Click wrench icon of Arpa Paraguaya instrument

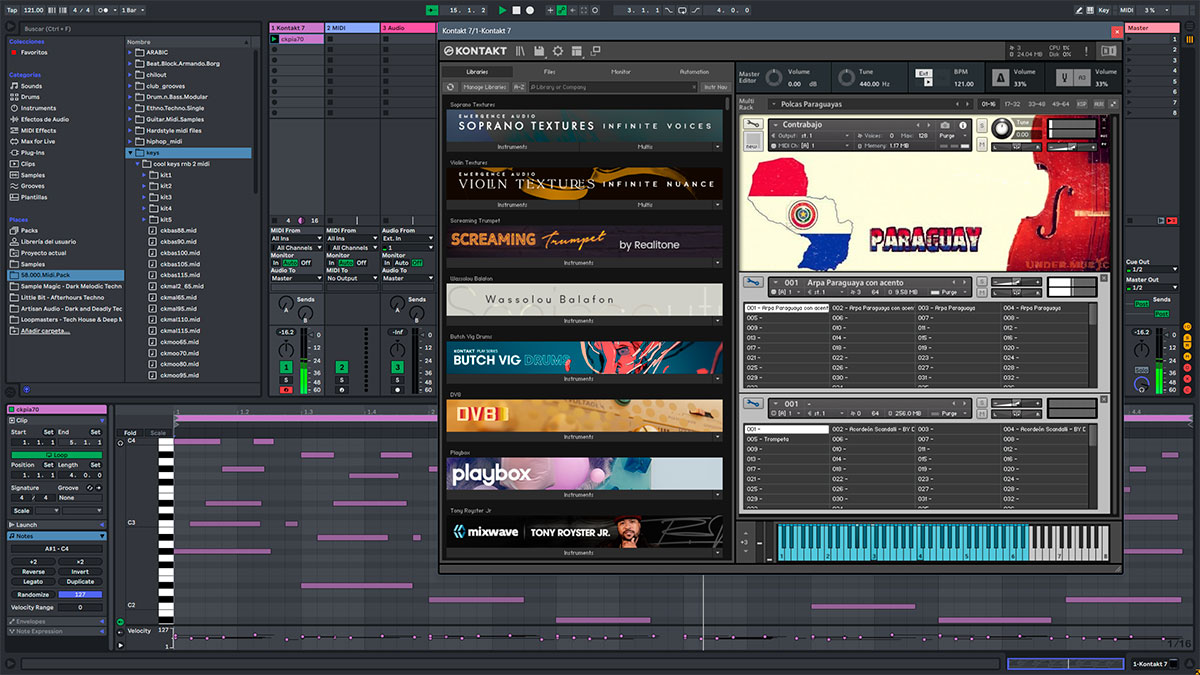tap(754, 283)
